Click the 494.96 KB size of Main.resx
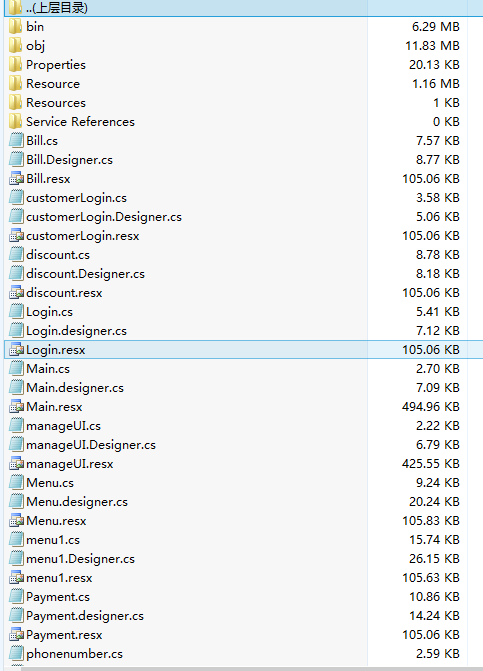Viewport: 483px width, 671px height. click(x=431, y=407)
